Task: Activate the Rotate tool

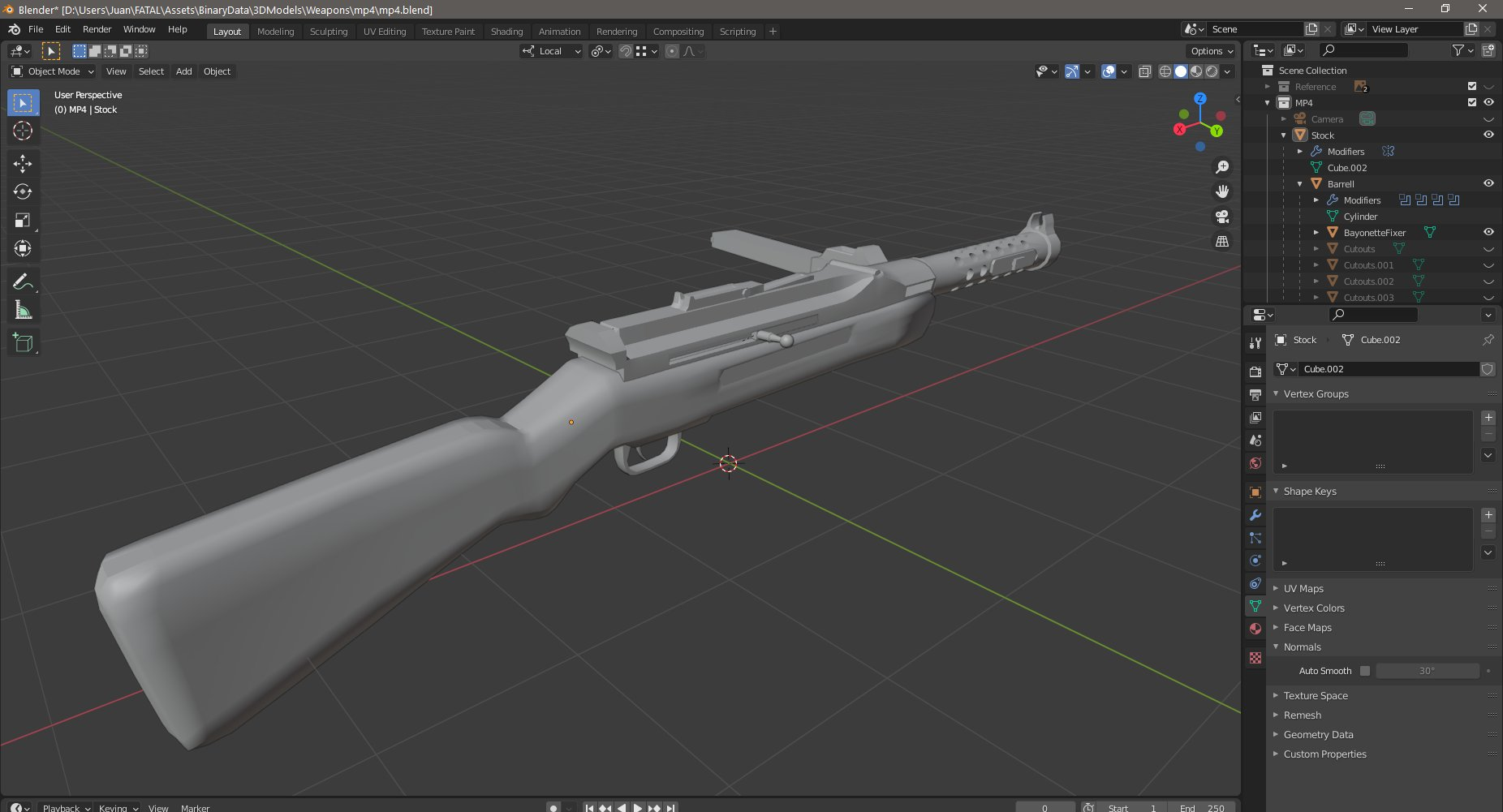Action: pos(23,191)
